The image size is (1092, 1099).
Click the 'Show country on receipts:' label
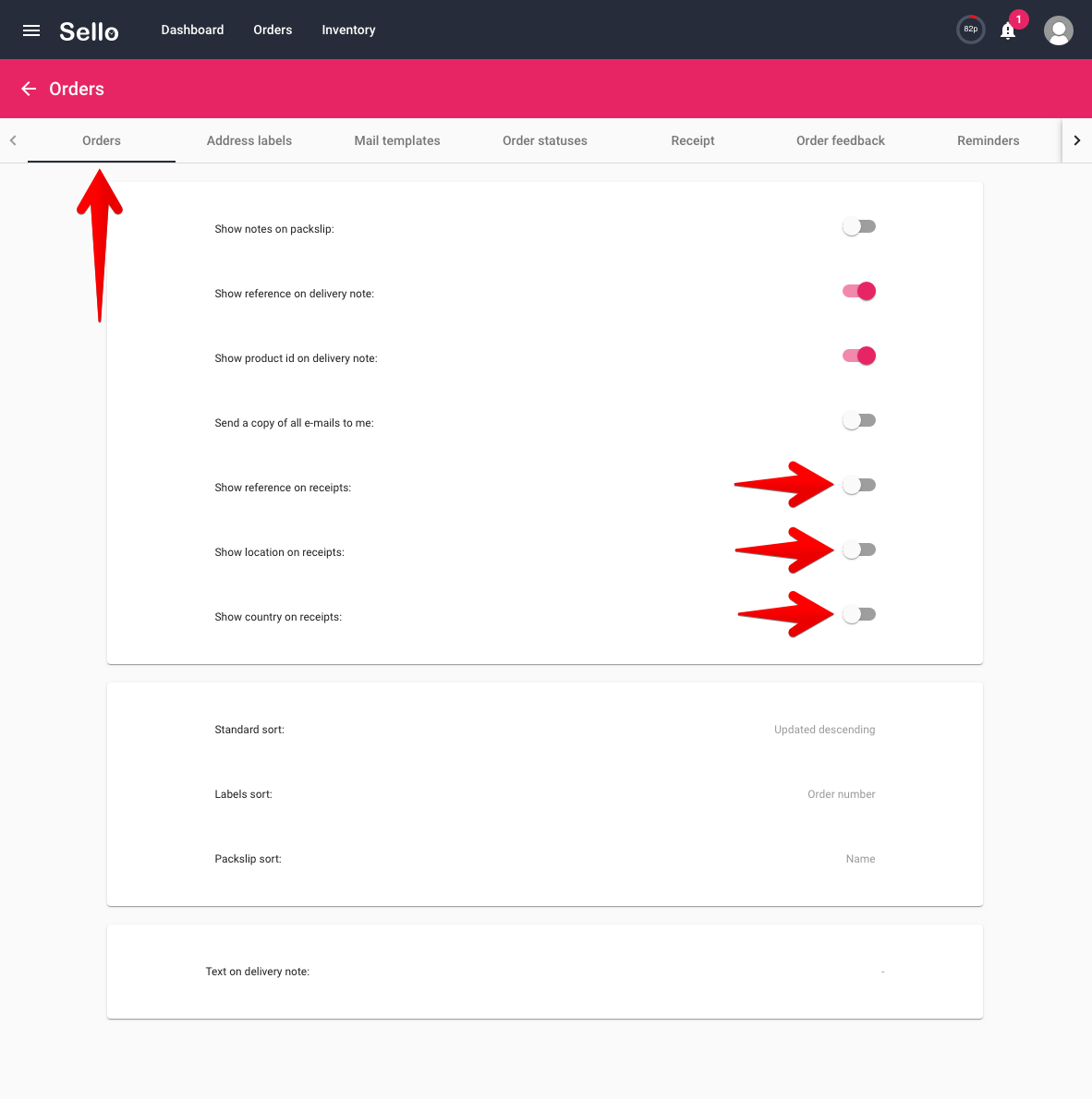pyautogui.click(x=278, y=617)
